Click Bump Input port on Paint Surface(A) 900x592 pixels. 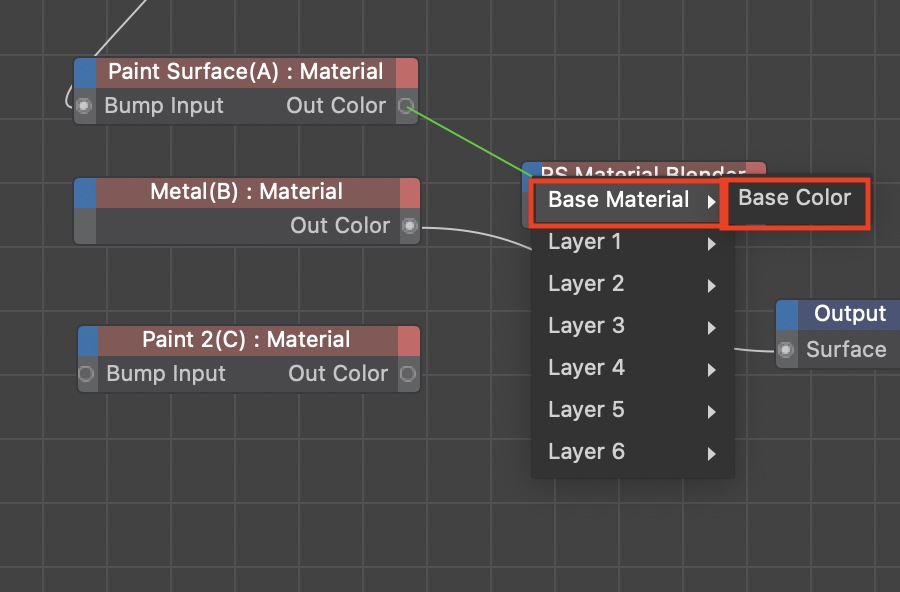tap(86, 106)
